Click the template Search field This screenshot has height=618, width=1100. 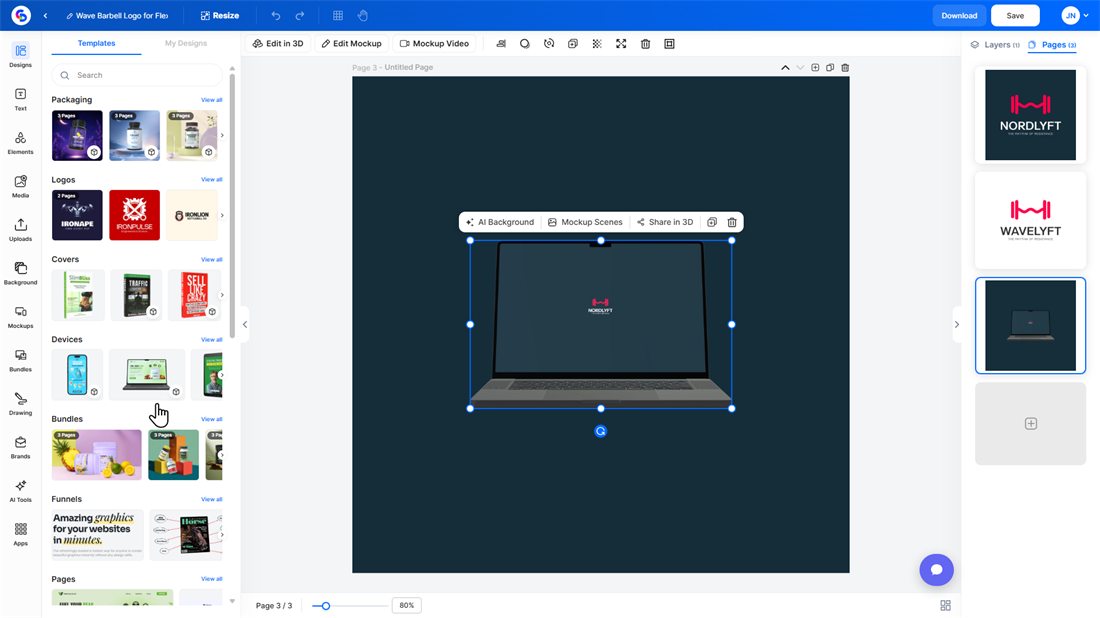(x=137, y=75)
